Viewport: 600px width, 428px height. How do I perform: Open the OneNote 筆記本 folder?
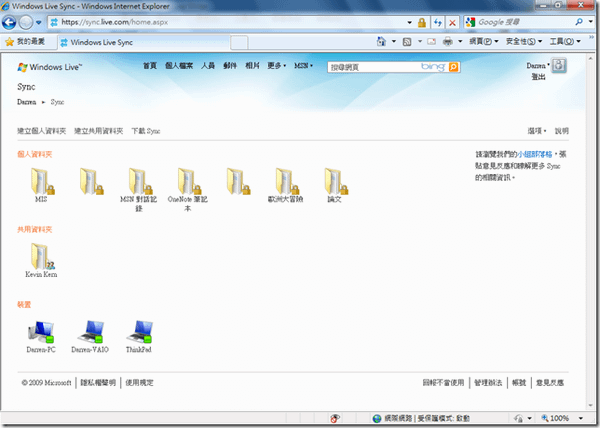coord(188,189)
